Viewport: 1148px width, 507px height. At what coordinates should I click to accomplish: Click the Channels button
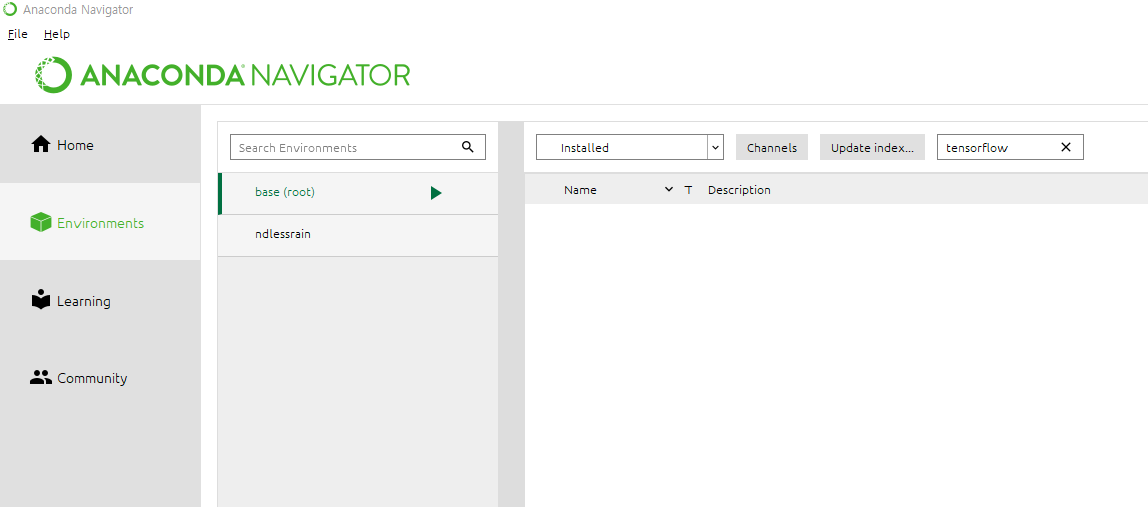pyautogui.click(x=772, y=147)
